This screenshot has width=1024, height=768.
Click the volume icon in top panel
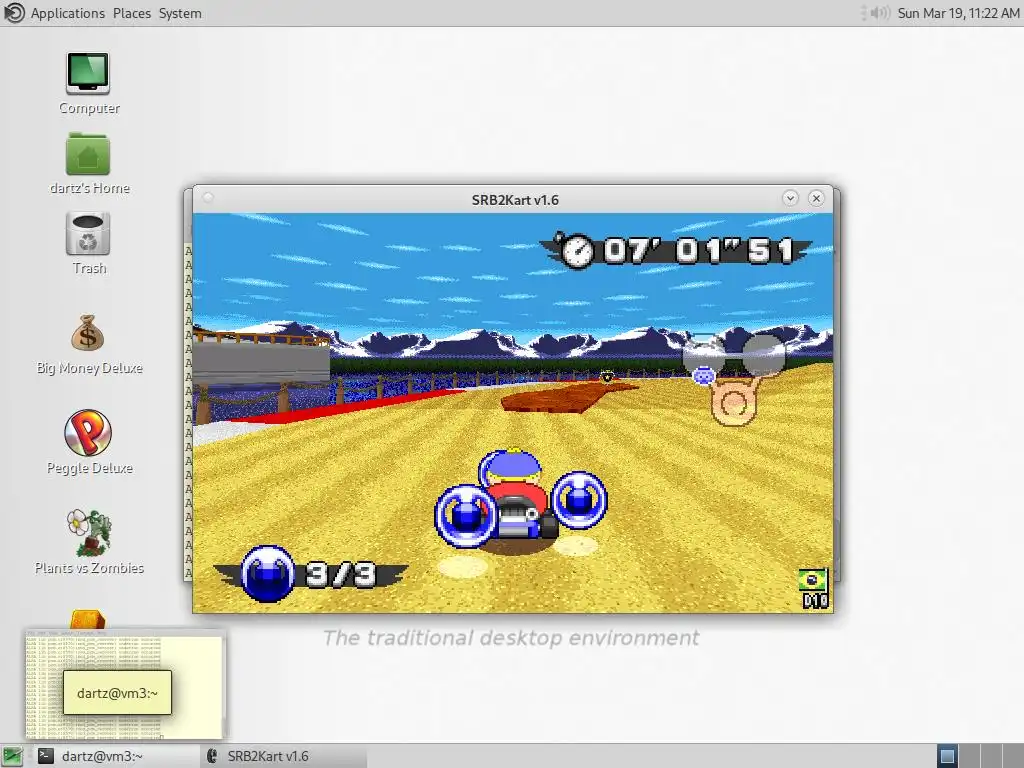[x=880, y=13]
